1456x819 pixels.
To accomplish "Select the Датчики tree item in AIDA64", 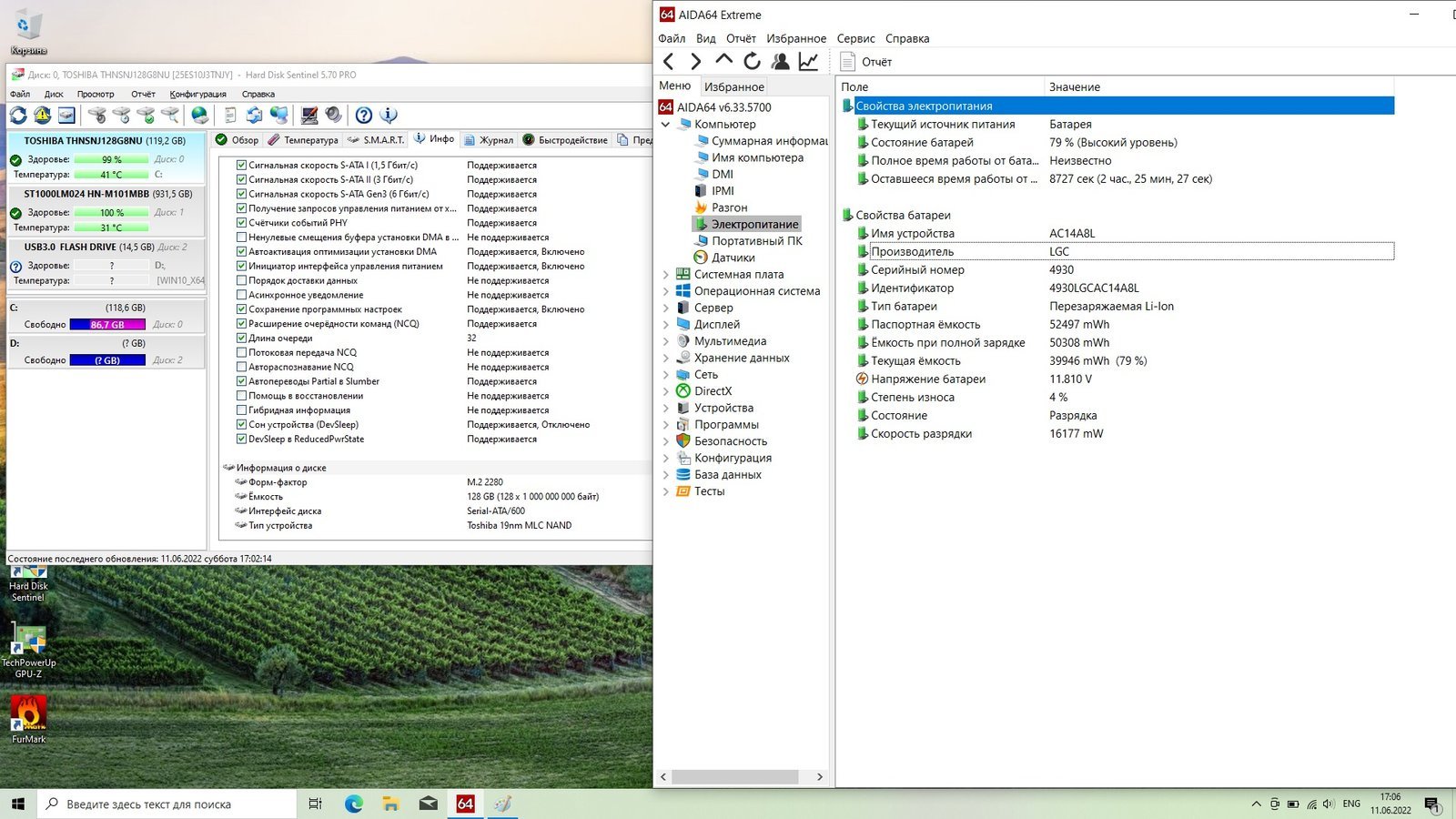I will point(733,258).
